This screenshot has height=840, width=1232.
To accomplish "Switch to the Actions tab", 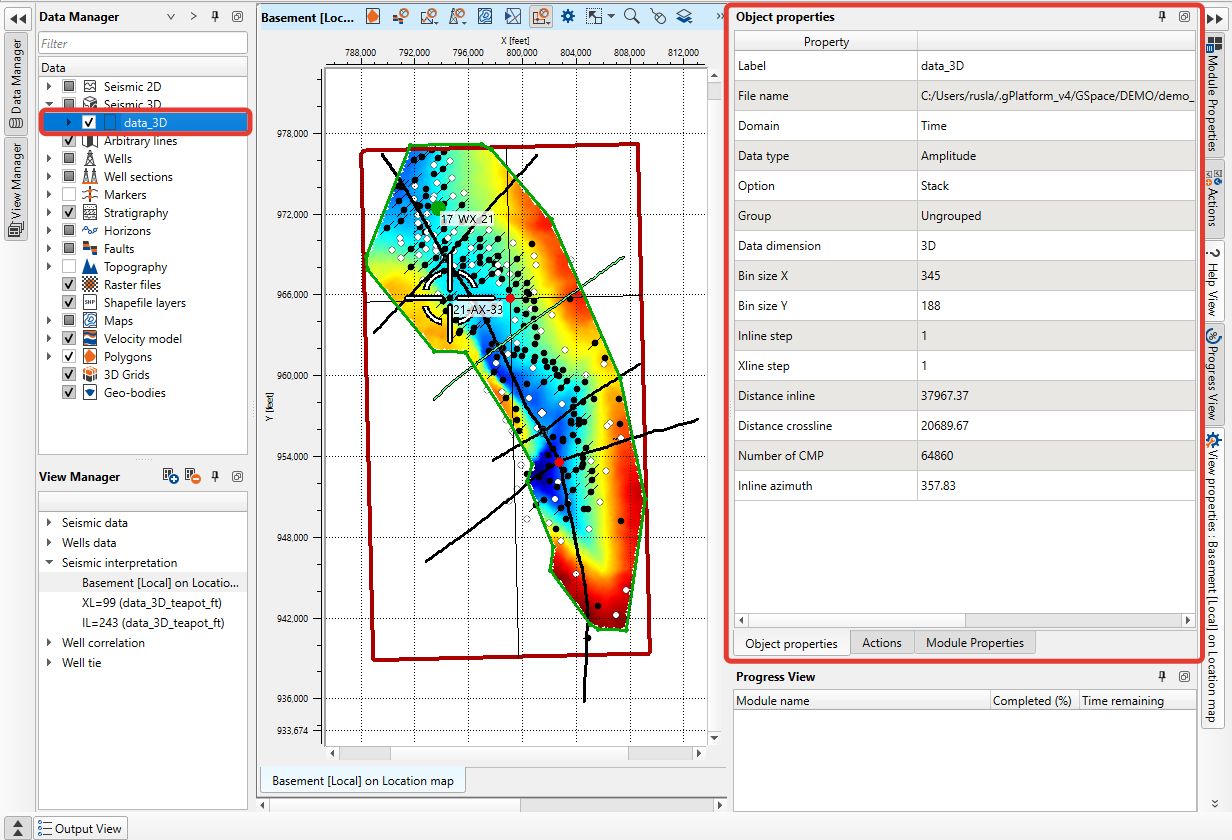I will click(x=881, y=643).
